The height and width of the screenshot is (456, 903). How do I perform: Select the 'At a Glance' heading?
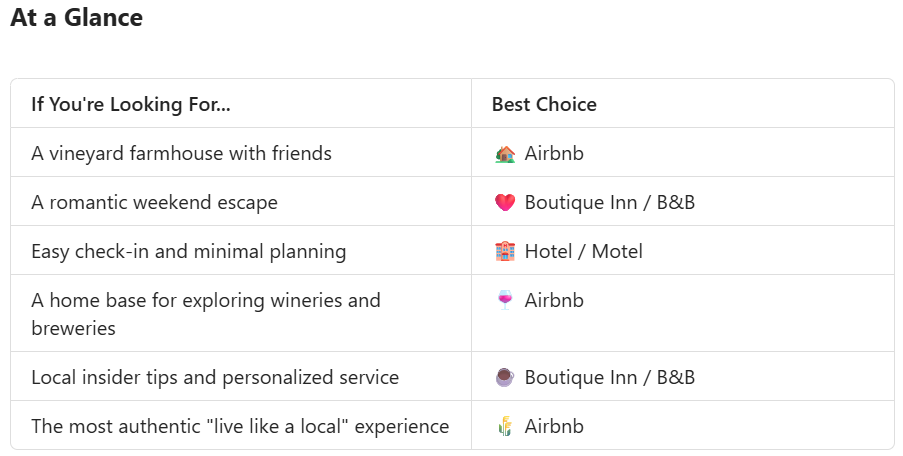pos(77,17)
